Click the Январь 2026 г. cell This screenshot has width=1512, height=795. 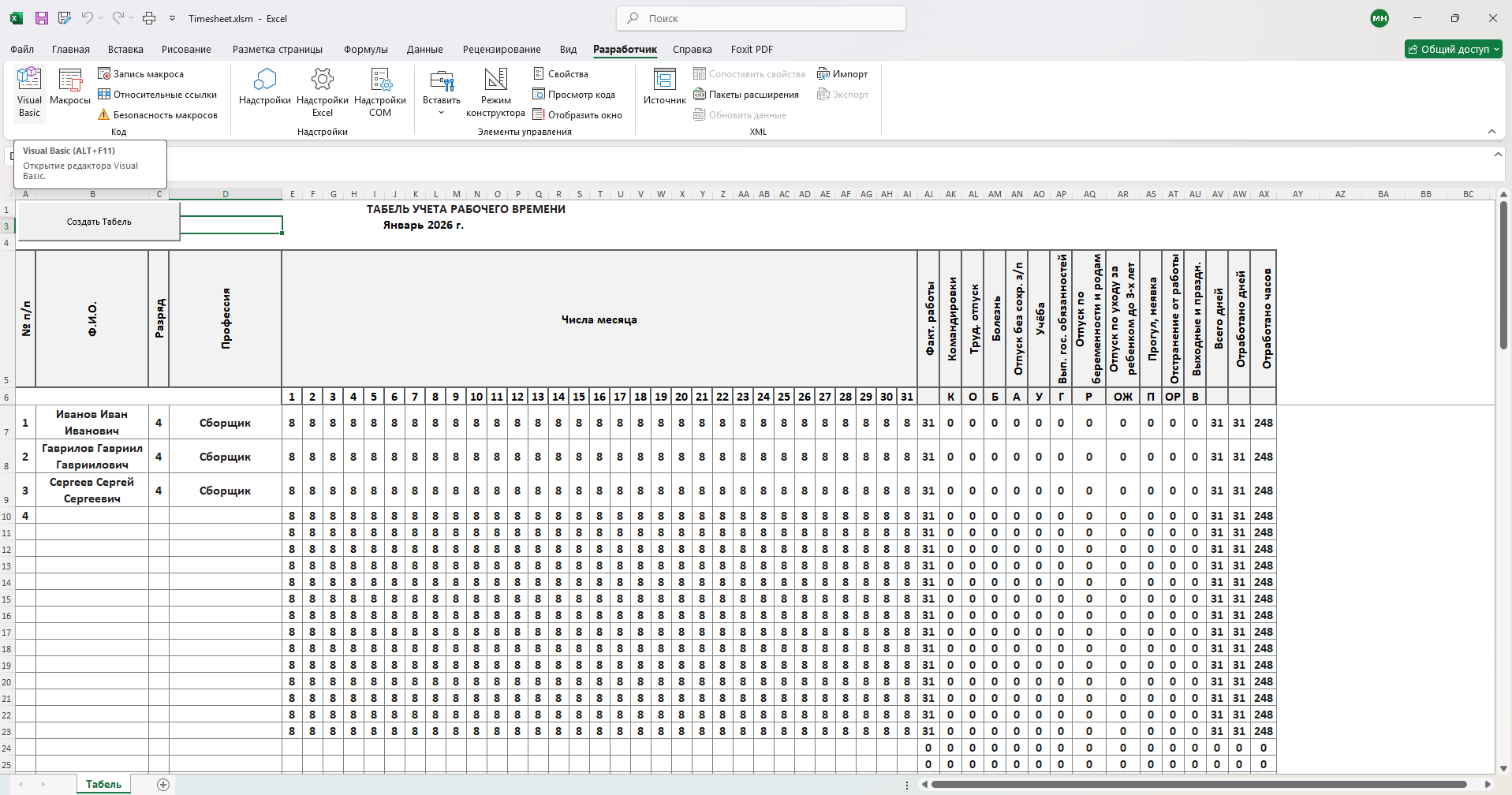click(424, 225)
